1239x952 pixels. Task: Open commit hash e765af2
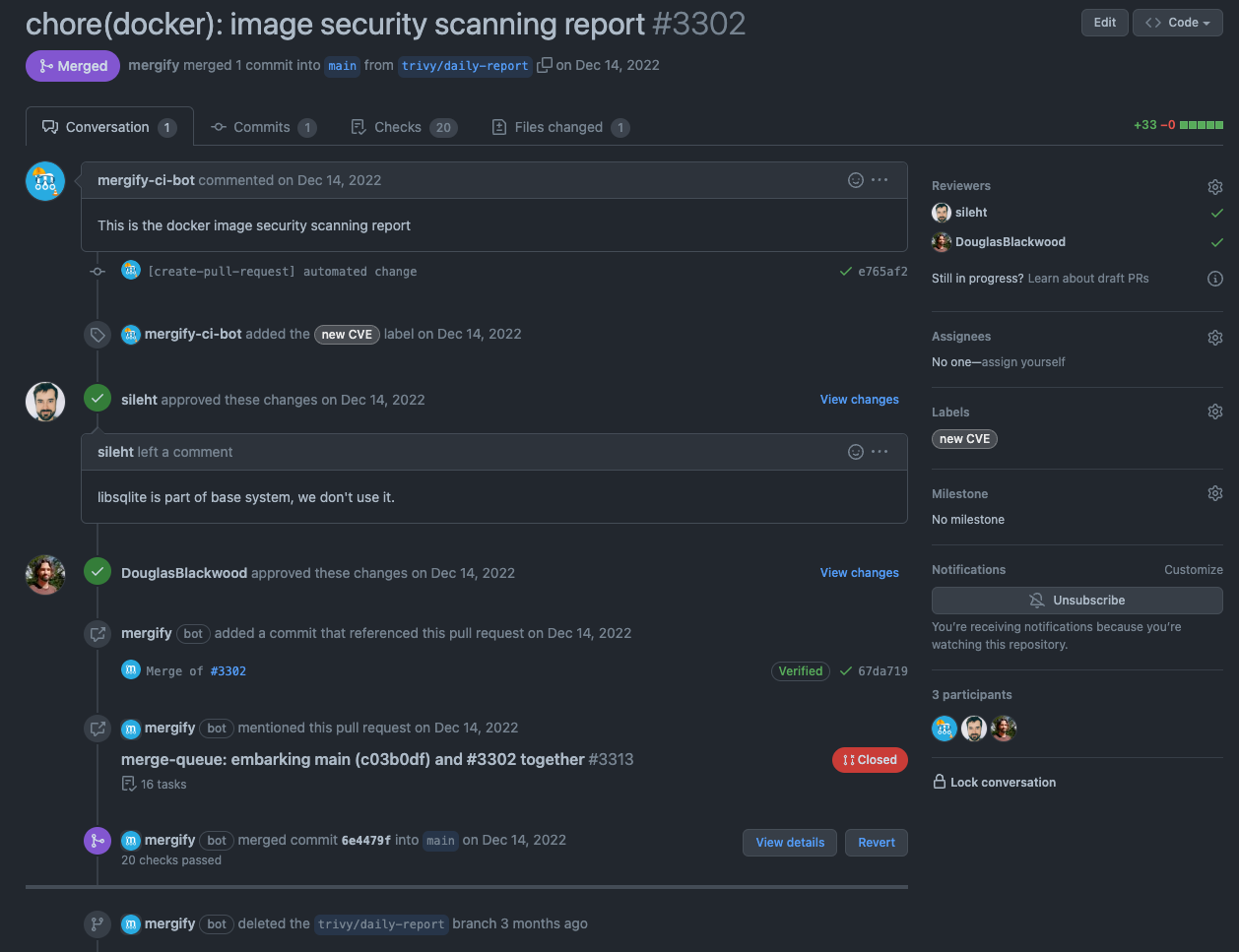(x=882, y=272)
